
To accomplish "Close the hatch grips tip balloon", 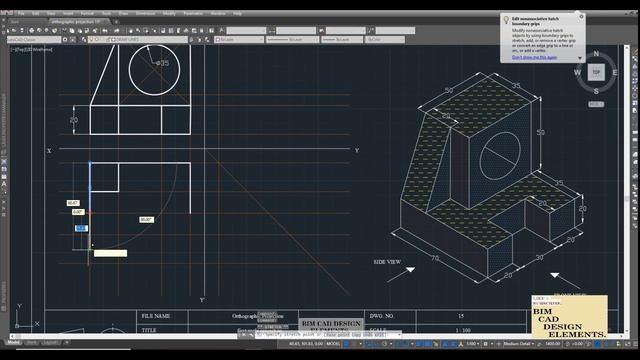I will pyautogui.click(x=581, y=17).
